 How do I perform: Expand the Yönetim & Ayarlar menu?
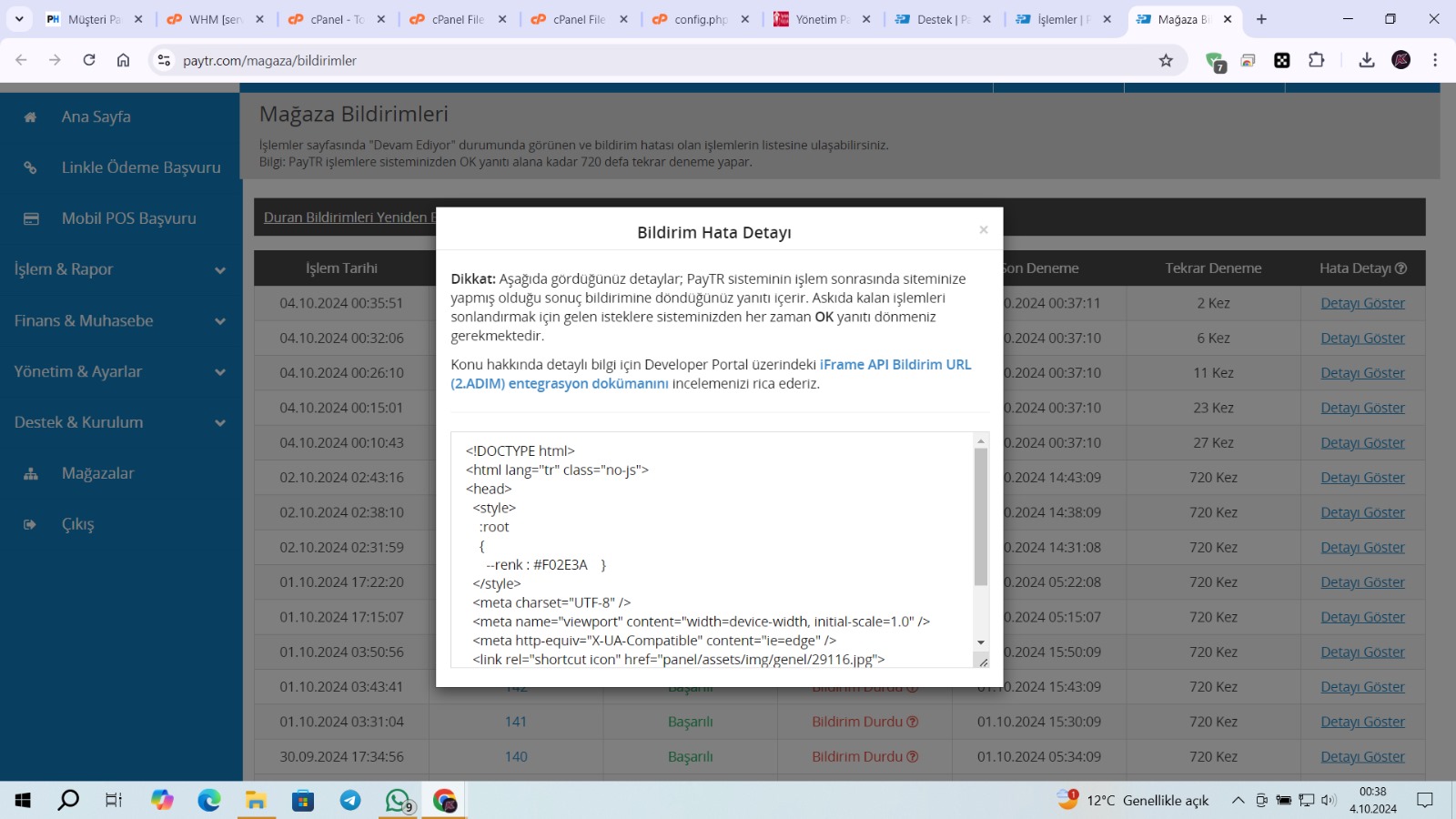(x=120, y=371)
